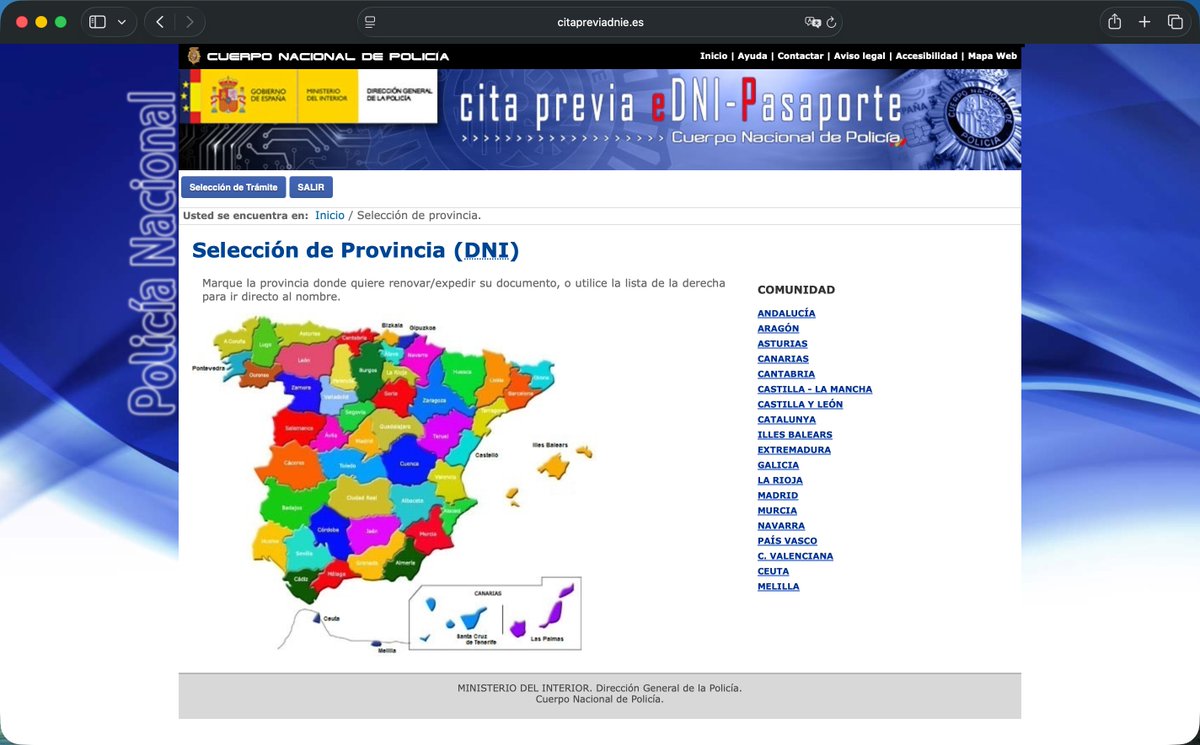Click the Barcelona province on the map
Image resolution: width=1200 pixels, height=745 pixels.
tap(520, 393)
